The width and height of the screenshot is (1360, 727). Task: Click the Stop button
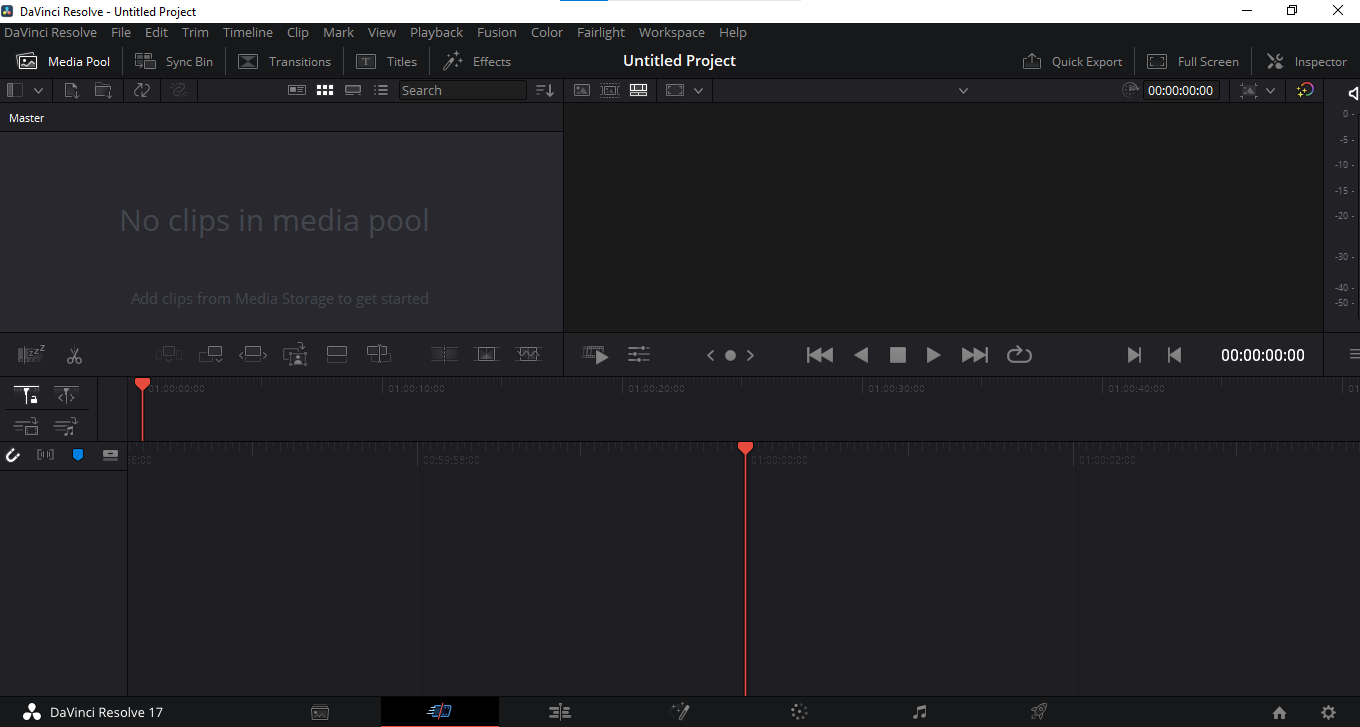(898, 354)
